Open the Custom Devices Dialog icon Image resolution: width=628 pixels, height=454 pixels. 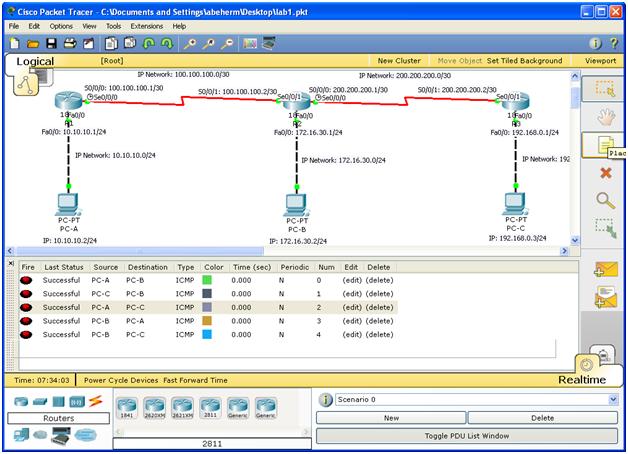coord(269,43)
